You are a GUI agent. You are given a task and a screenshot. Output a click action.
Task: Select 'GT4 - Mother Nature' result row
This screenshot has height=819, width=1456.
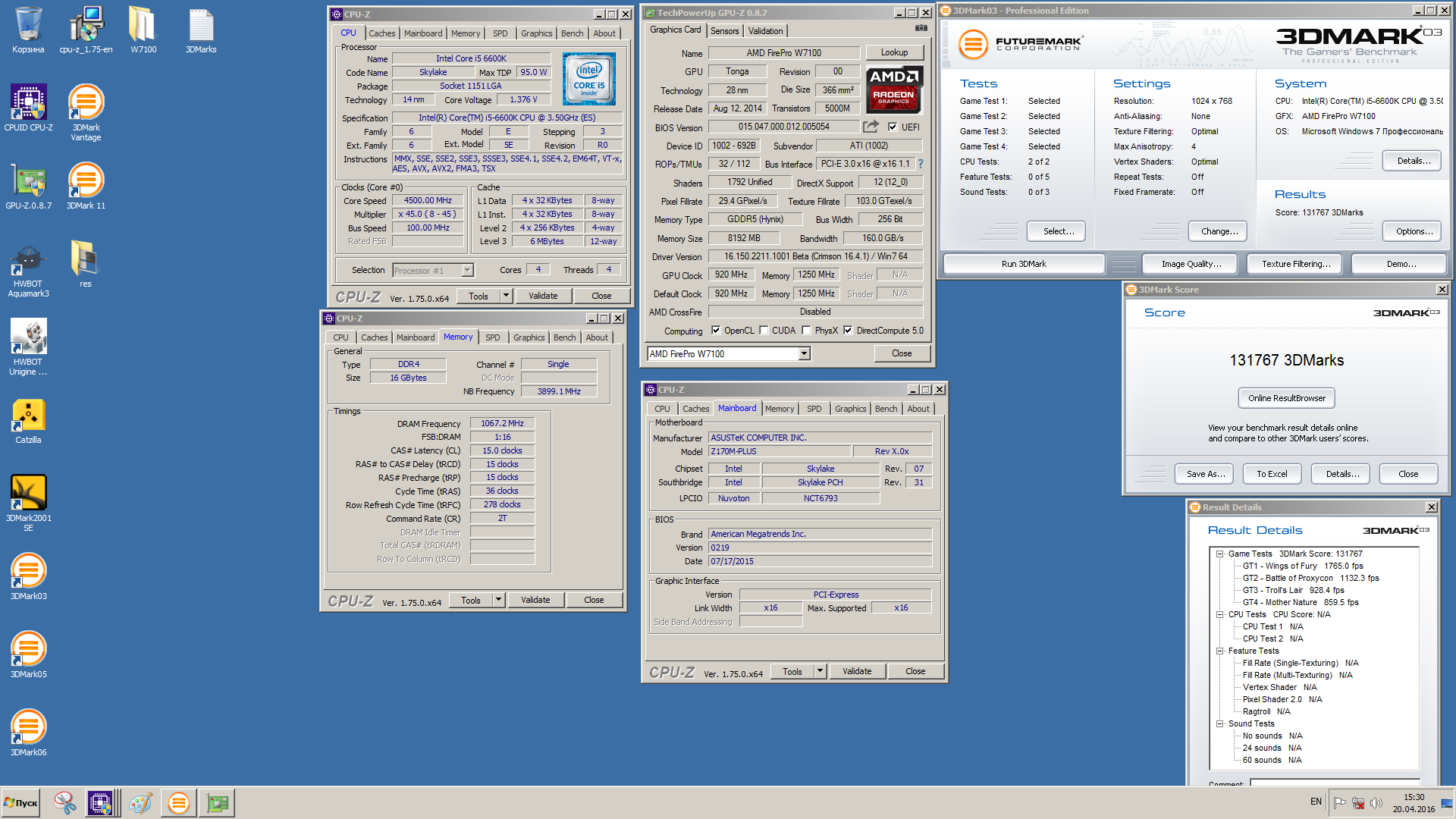(x=1301, y=603)
